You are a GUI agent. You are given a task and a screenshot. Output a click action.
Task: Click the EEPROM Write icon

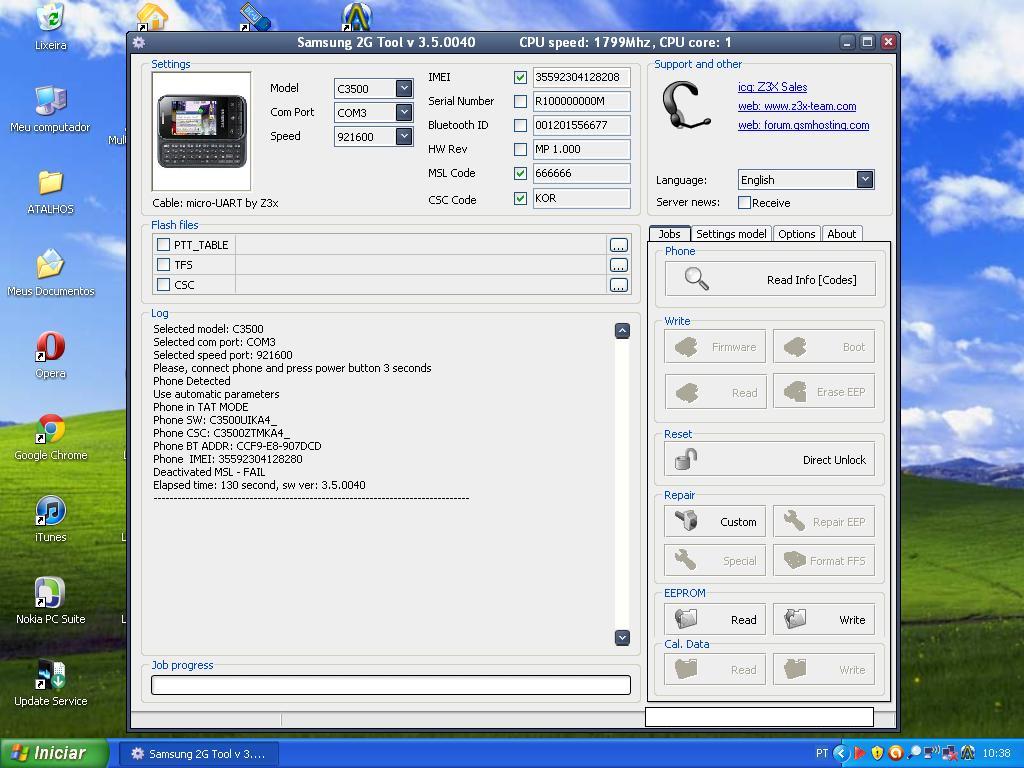795,619
